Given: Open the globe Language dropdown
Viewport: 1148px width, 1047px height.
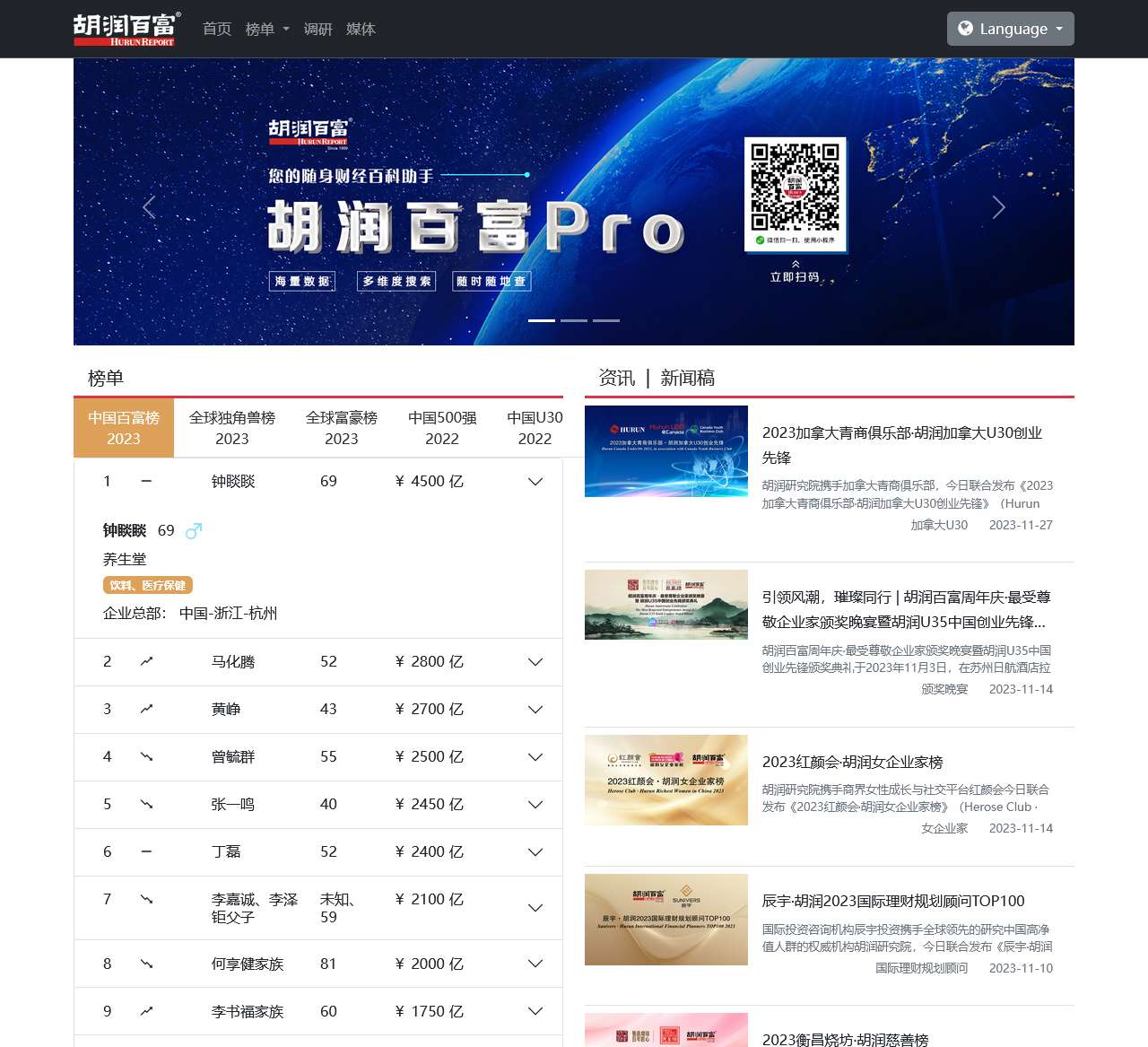Looking at the screenshot, I should point(1011,29).
